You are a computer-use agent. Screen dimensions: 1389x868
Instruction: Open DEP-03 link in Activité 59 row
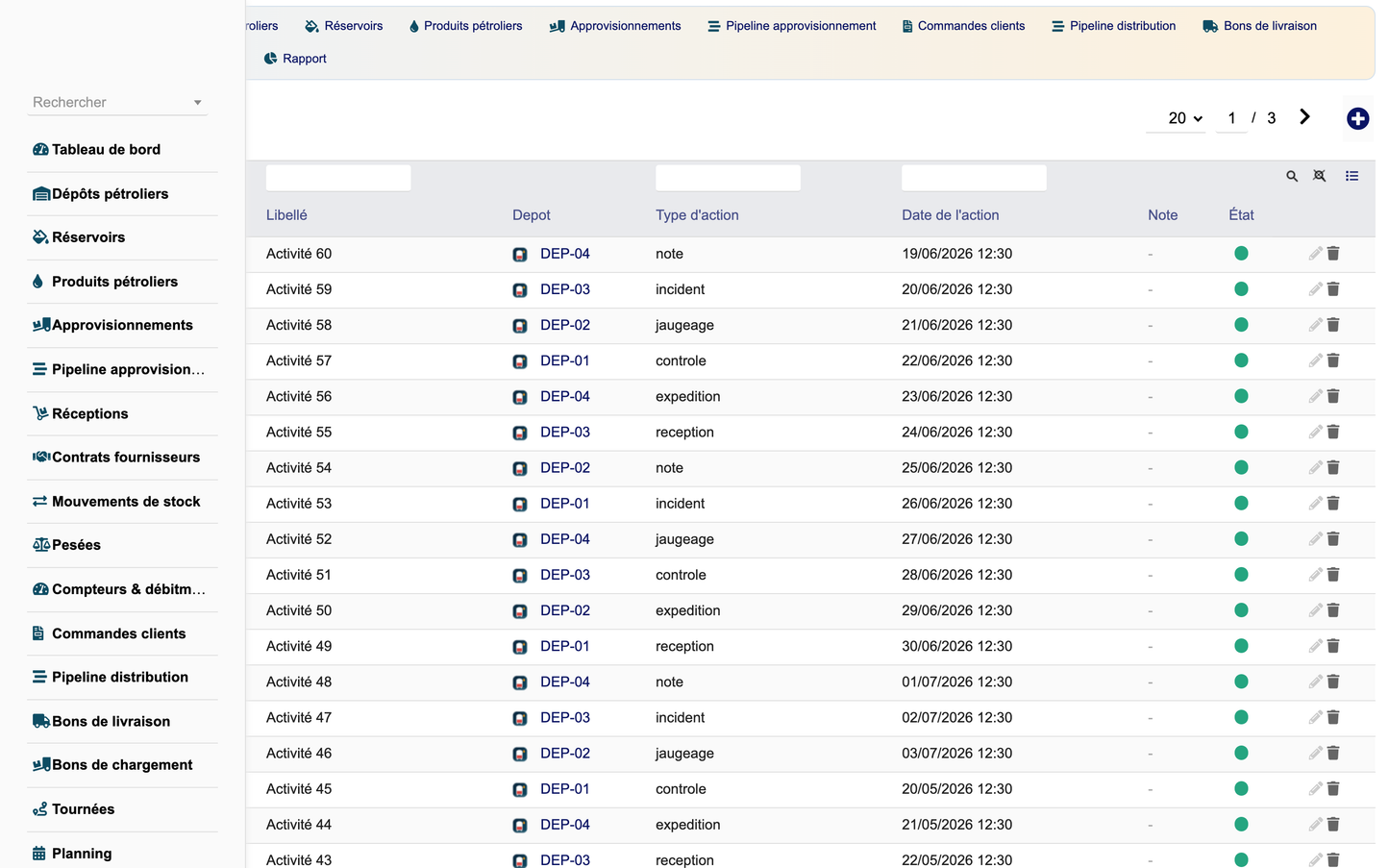pyautogui.click(x=565, y=289)
